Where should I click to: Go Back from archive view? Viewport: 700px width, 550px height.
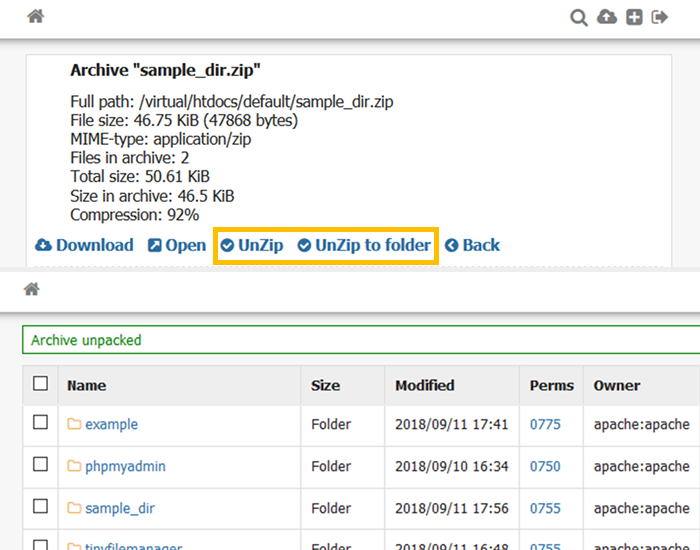click(472, 245)
